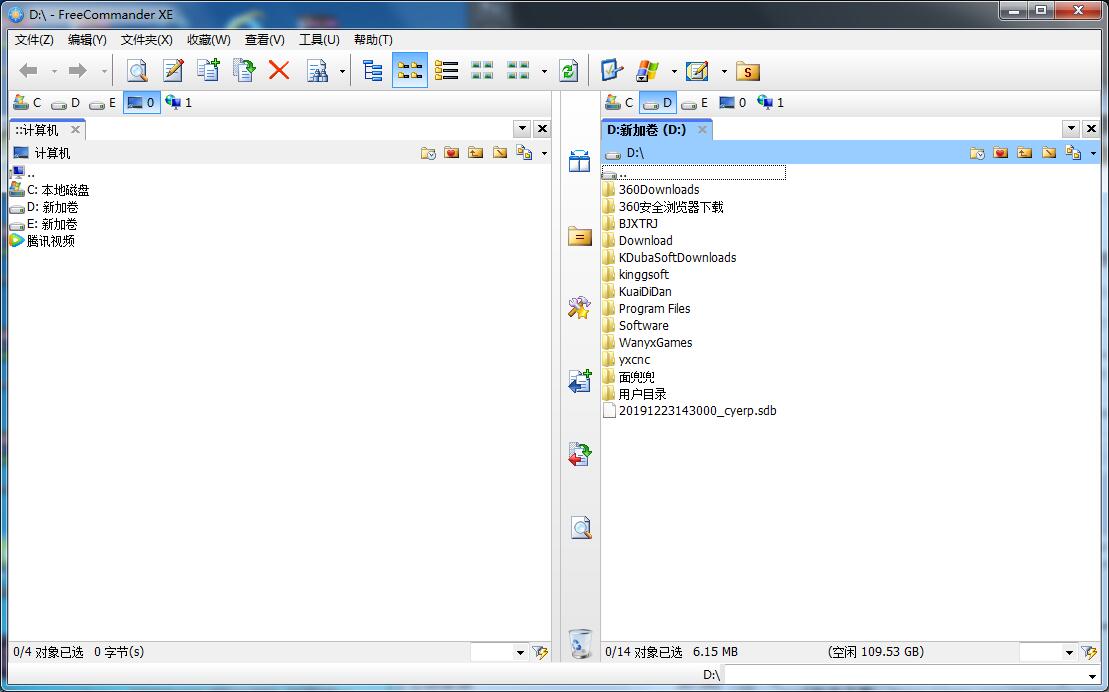Image resolution: width=1109 pixels, height=692 pixels.
Task: Select network drive 1 in right panel
Action: [770, 103]
